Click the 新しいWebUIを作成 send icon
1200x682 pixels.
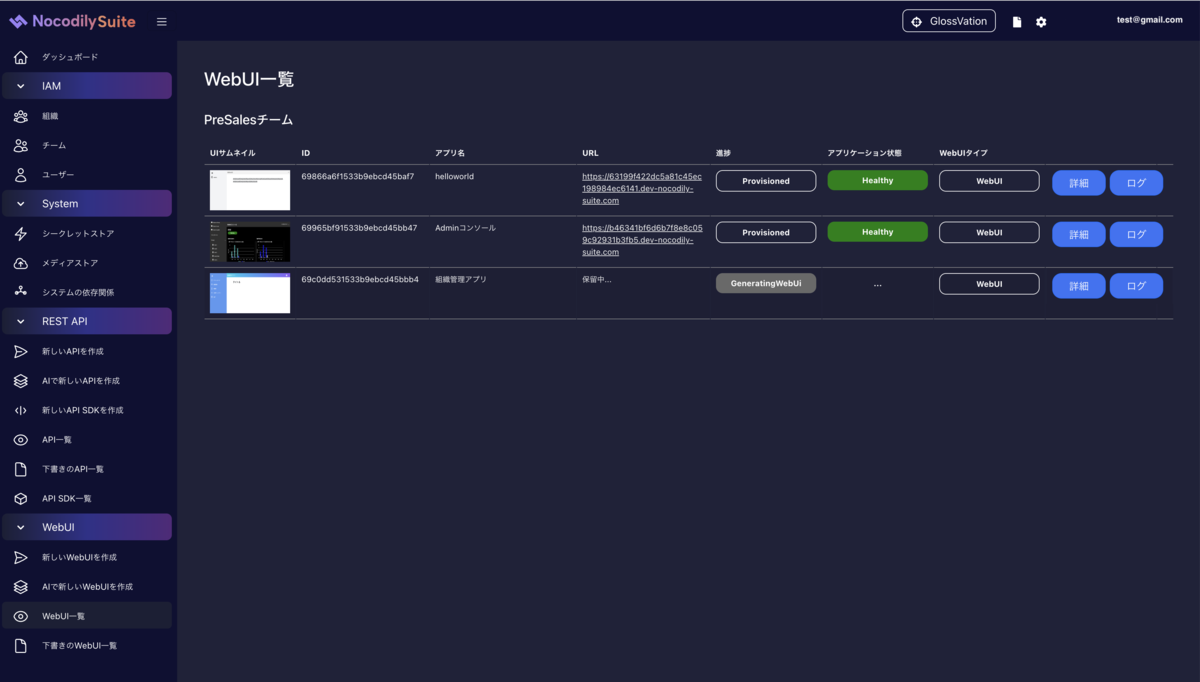coord(21,557)
